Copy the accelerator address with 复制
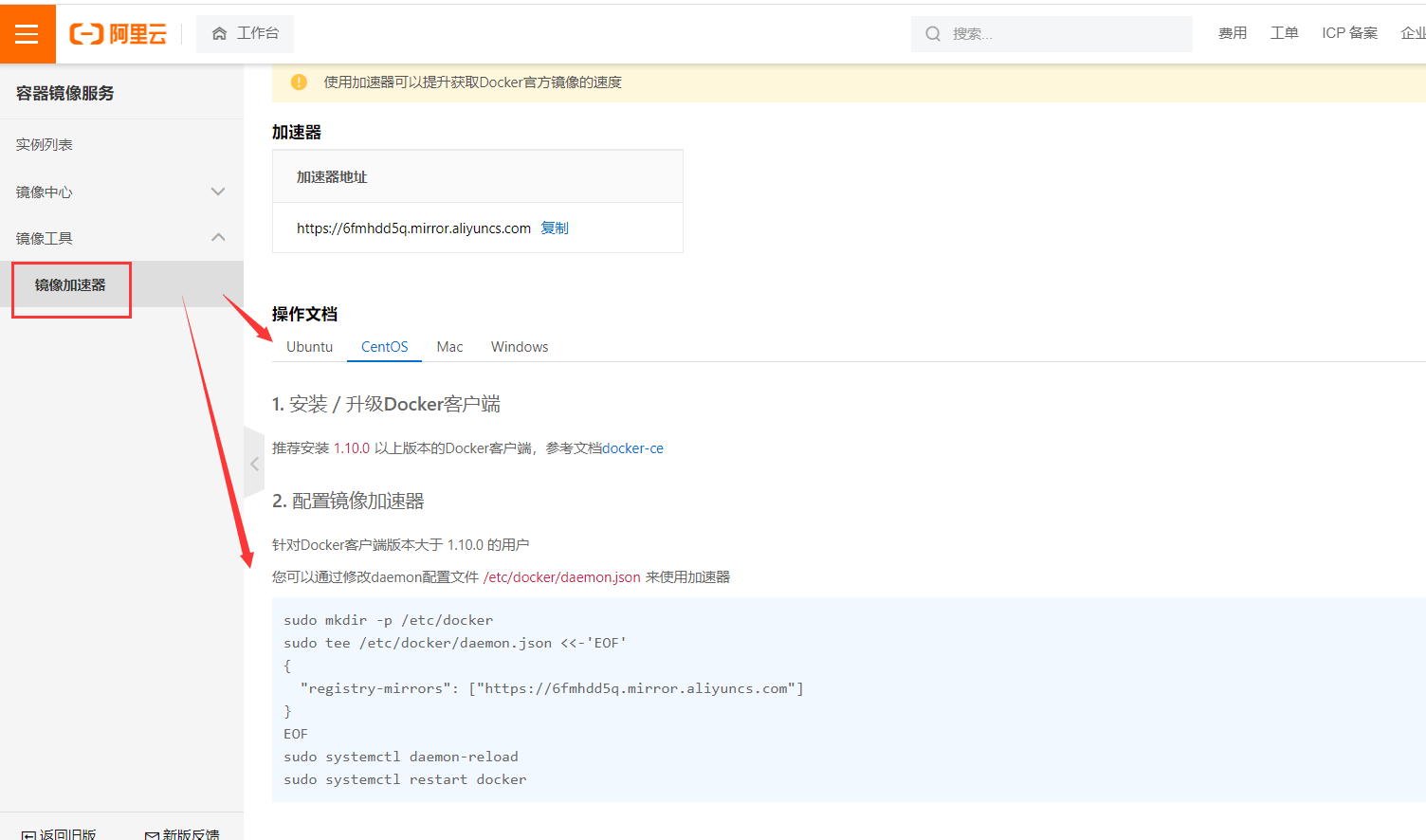The height and width of the screenshot is (840, 1426). (555, 228)
